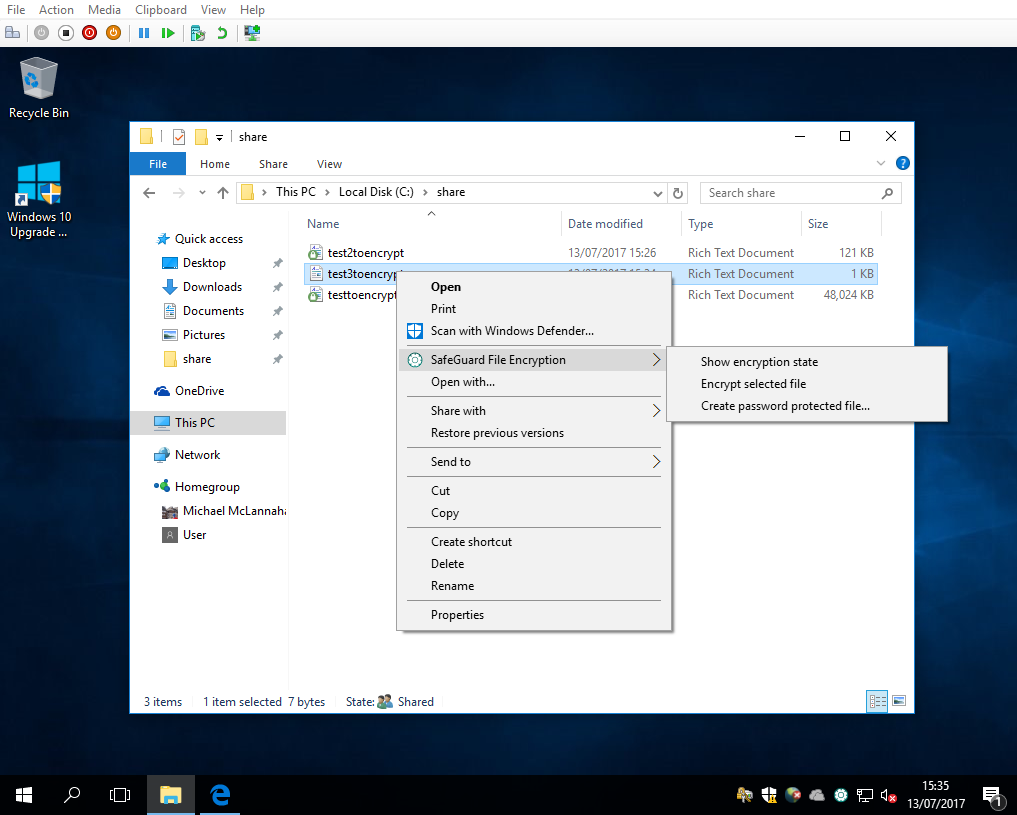Click the orange Save state icon
Viewport: 1017px width, 815px height.
click(x=114, y=32)
